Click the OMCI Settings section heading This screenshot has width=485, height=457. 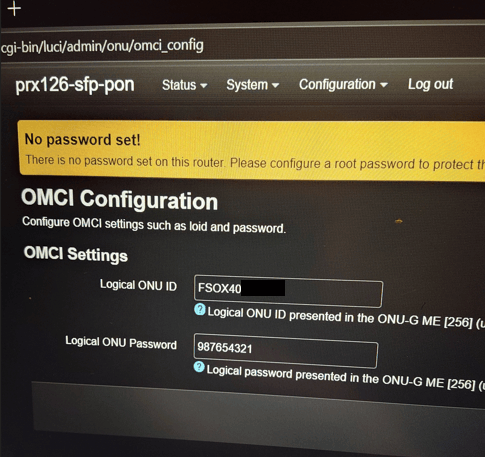(76, 254)
